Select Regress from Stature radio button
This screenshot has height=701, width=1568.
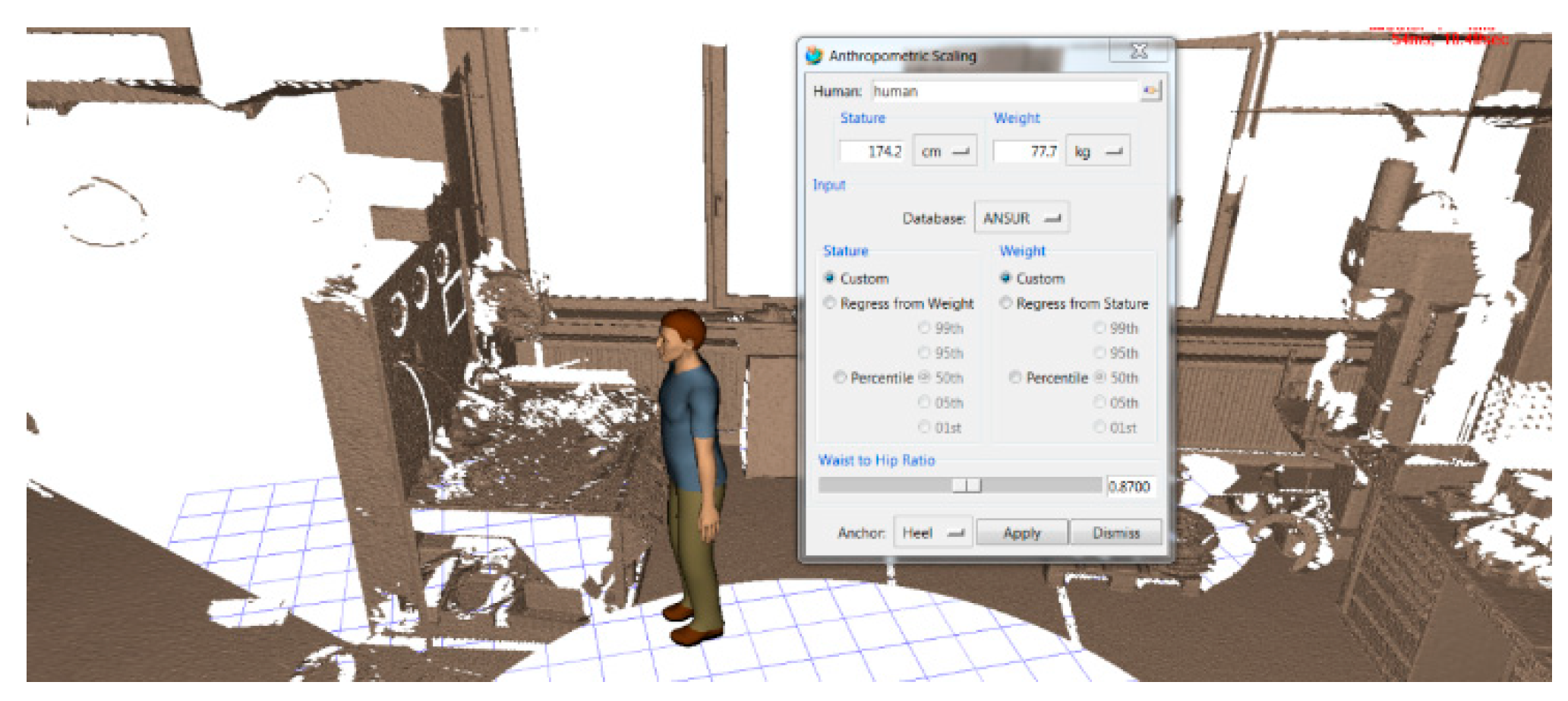(1006, 304)
